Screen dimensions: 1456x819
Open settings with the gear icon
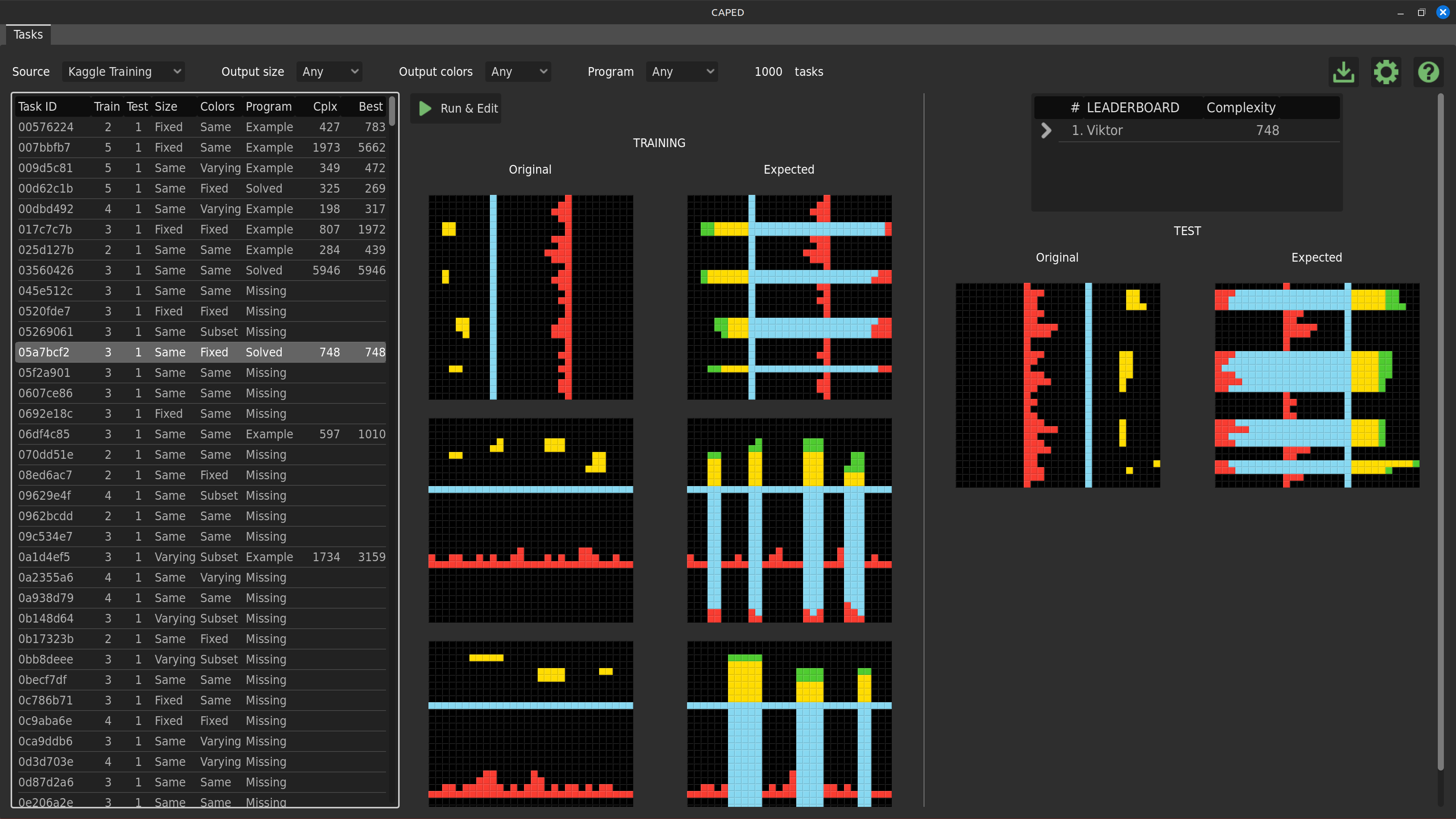tap(1385, 72)
